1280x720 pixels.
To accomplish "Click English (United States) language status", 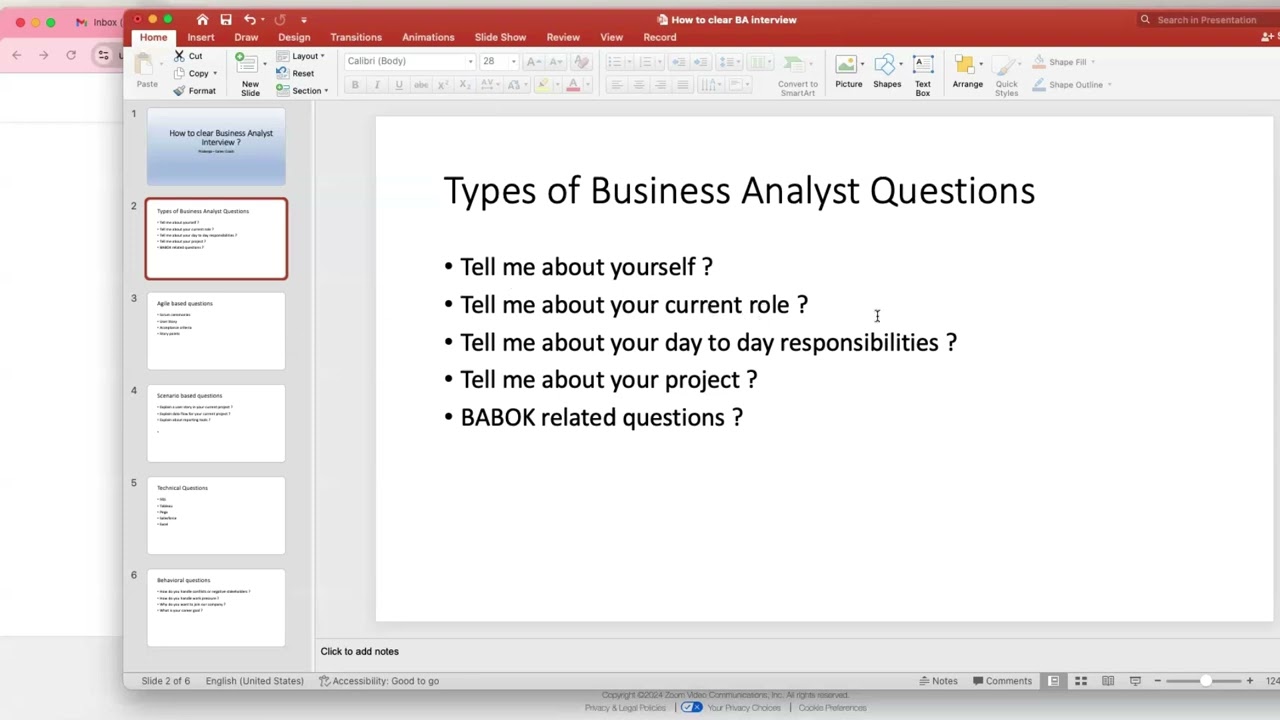I will point(254,681).
